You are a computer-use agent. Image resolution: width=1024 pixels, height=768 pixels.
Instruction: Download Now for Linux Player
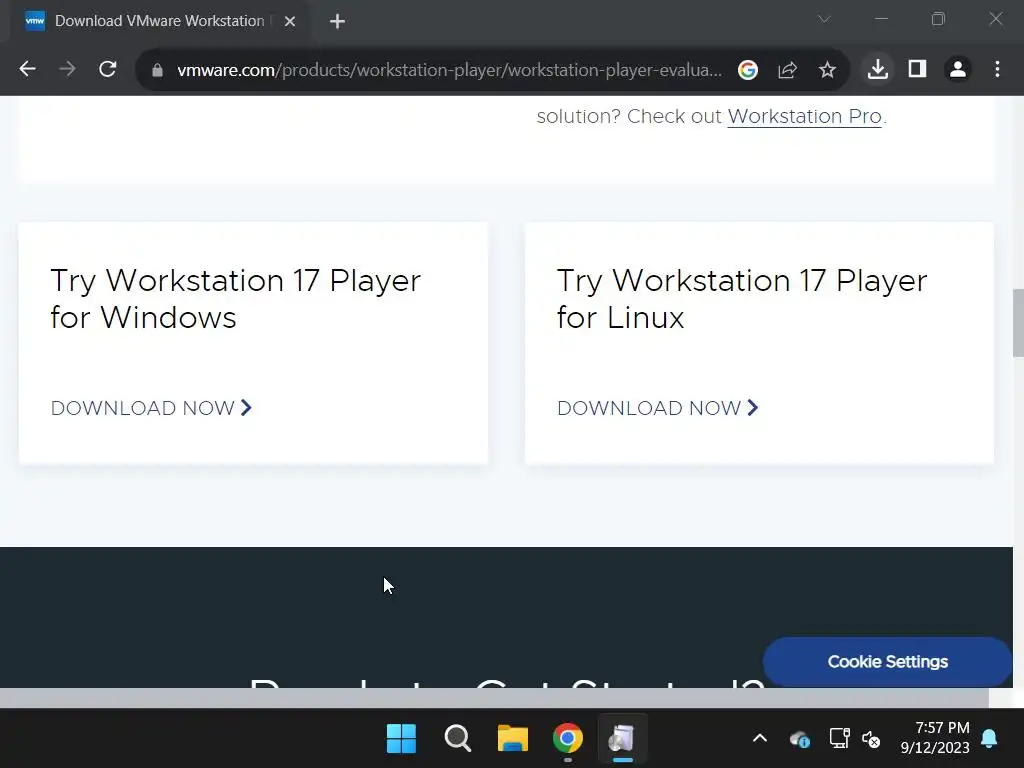click(658, 408)
